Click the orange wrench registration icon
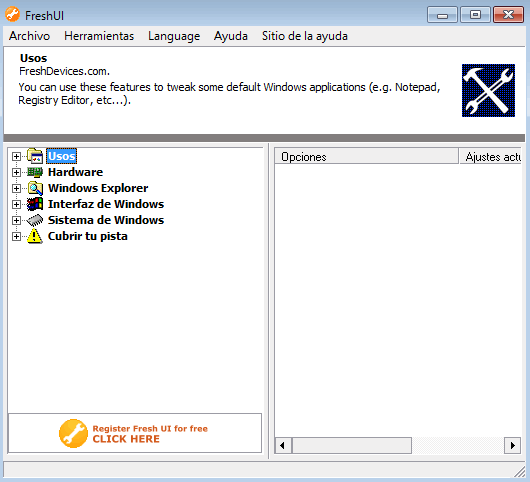530x482 pixels. (x=73, y=433)
